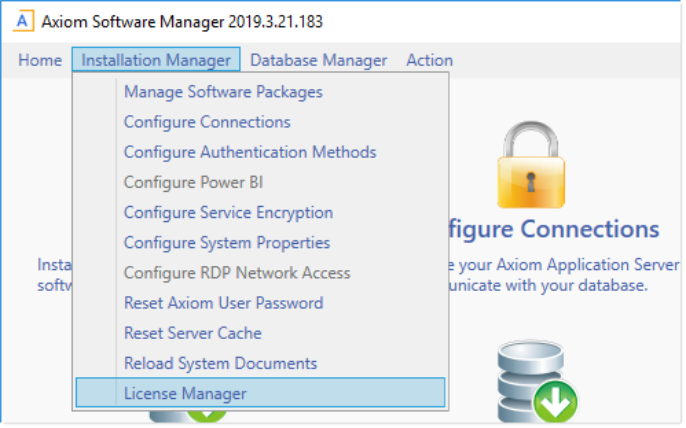Select Configure Authentication Methods
This screenshot has width=686, height=428.
(250, 152)
